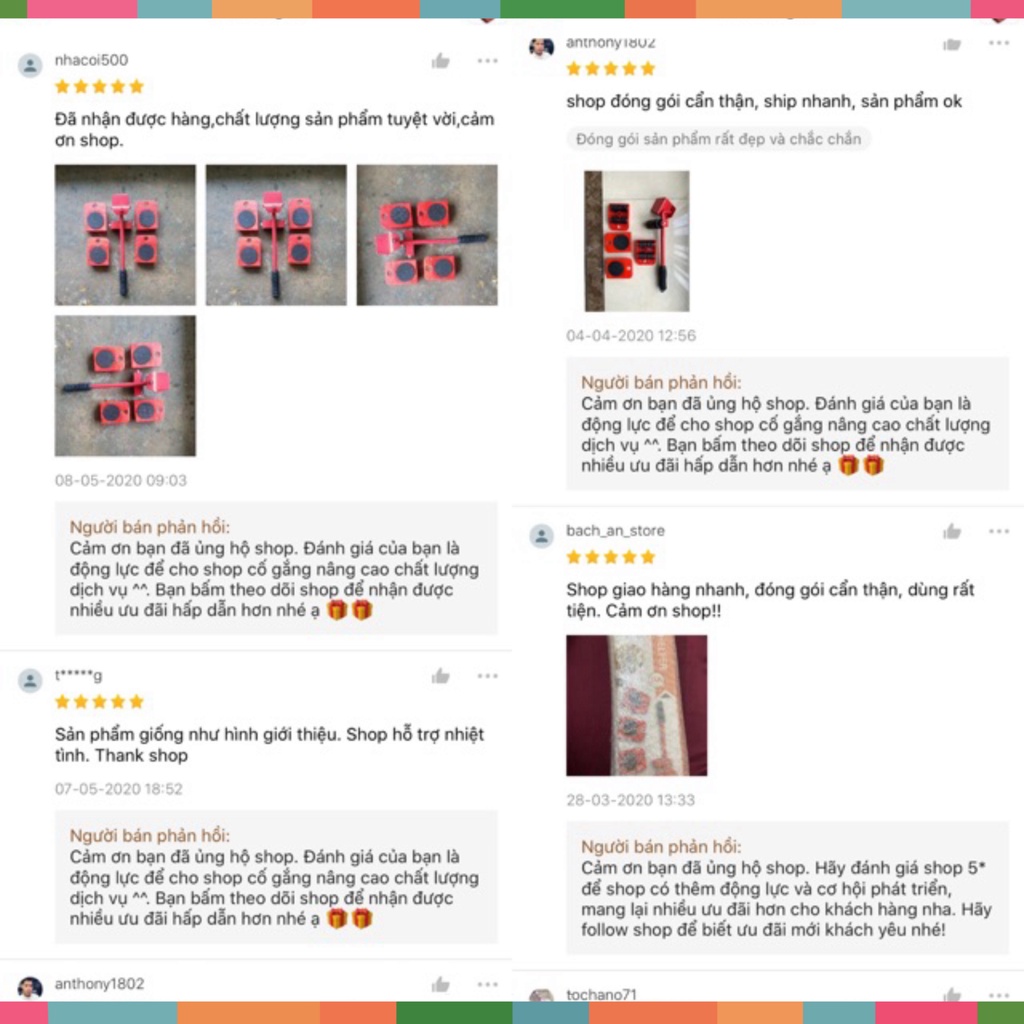Like the review by nhacoi500
Viewport: 1024px width, 1024px height.
pyautogui.click(x=441, y=61)
